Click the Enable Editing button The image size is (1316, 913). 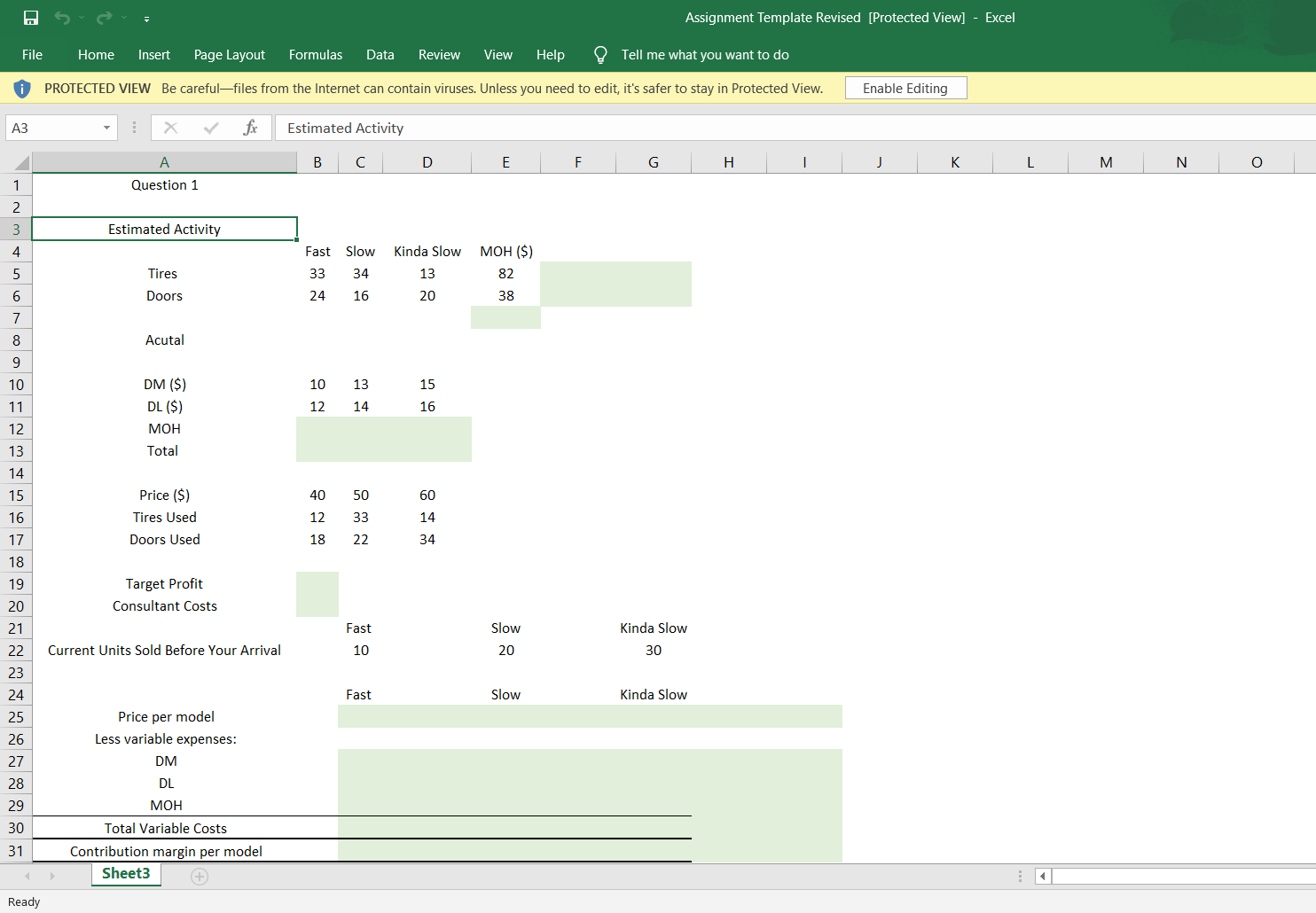coord(905,89)
